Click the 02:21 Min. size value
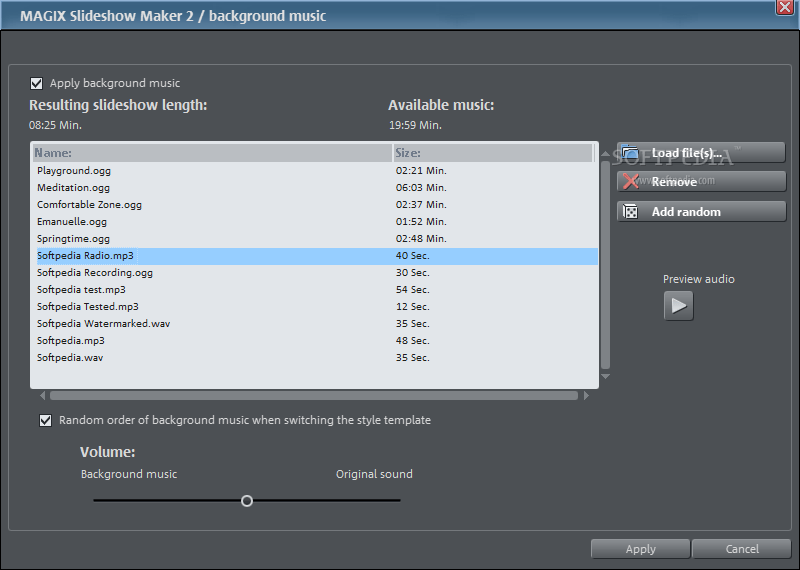The width and height of the screenshot is (800, 570). tap(421, 170)
